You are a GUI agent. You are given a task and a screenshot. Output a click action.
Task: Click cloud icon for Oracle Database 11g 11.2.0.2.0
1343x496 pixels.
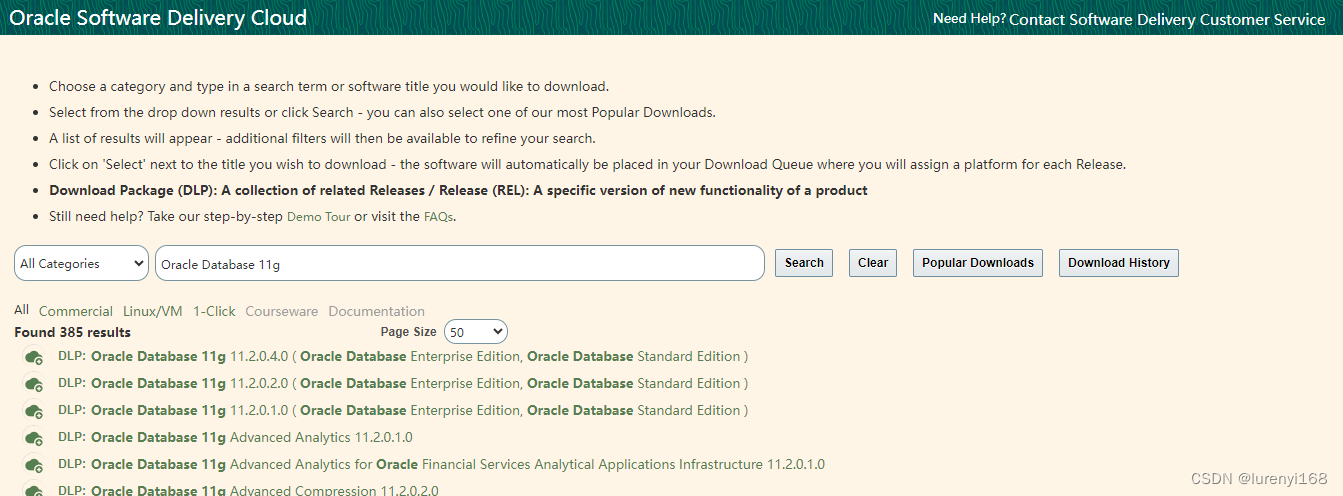pos(34,384)
